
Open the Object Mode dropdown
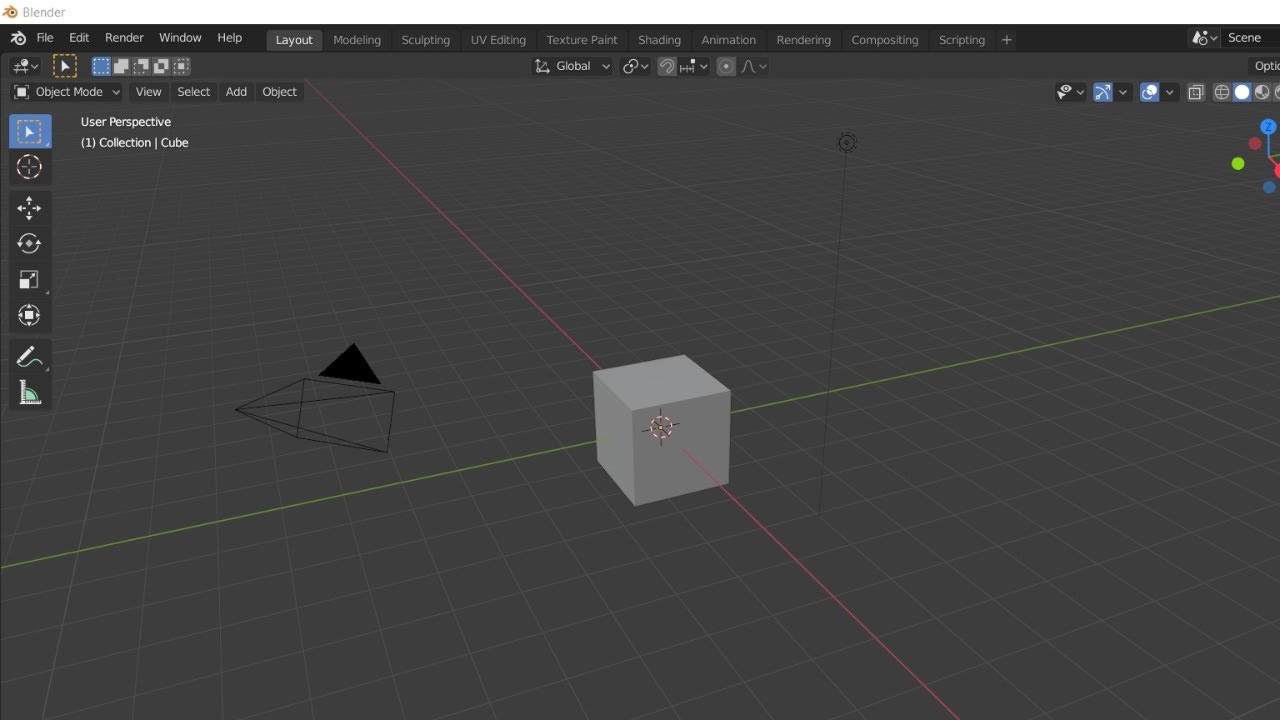coord(66,92)
